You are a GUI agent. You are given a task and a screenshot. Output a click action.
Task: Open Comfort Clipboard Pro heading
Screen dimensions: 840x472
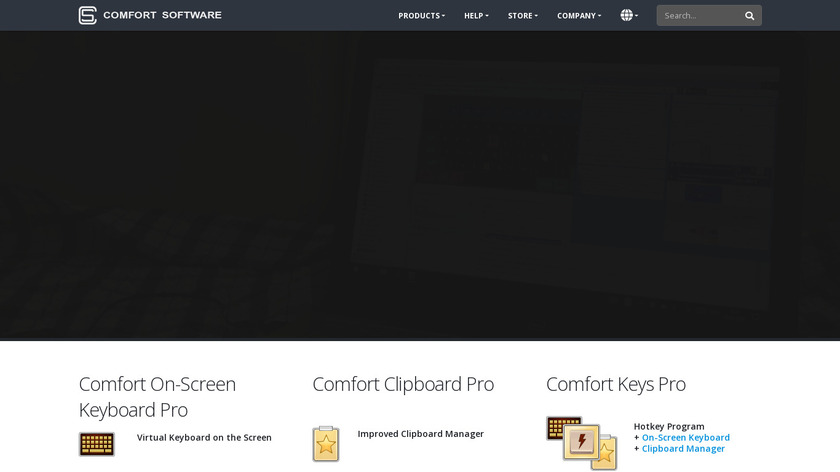click(x=403, y=384)
